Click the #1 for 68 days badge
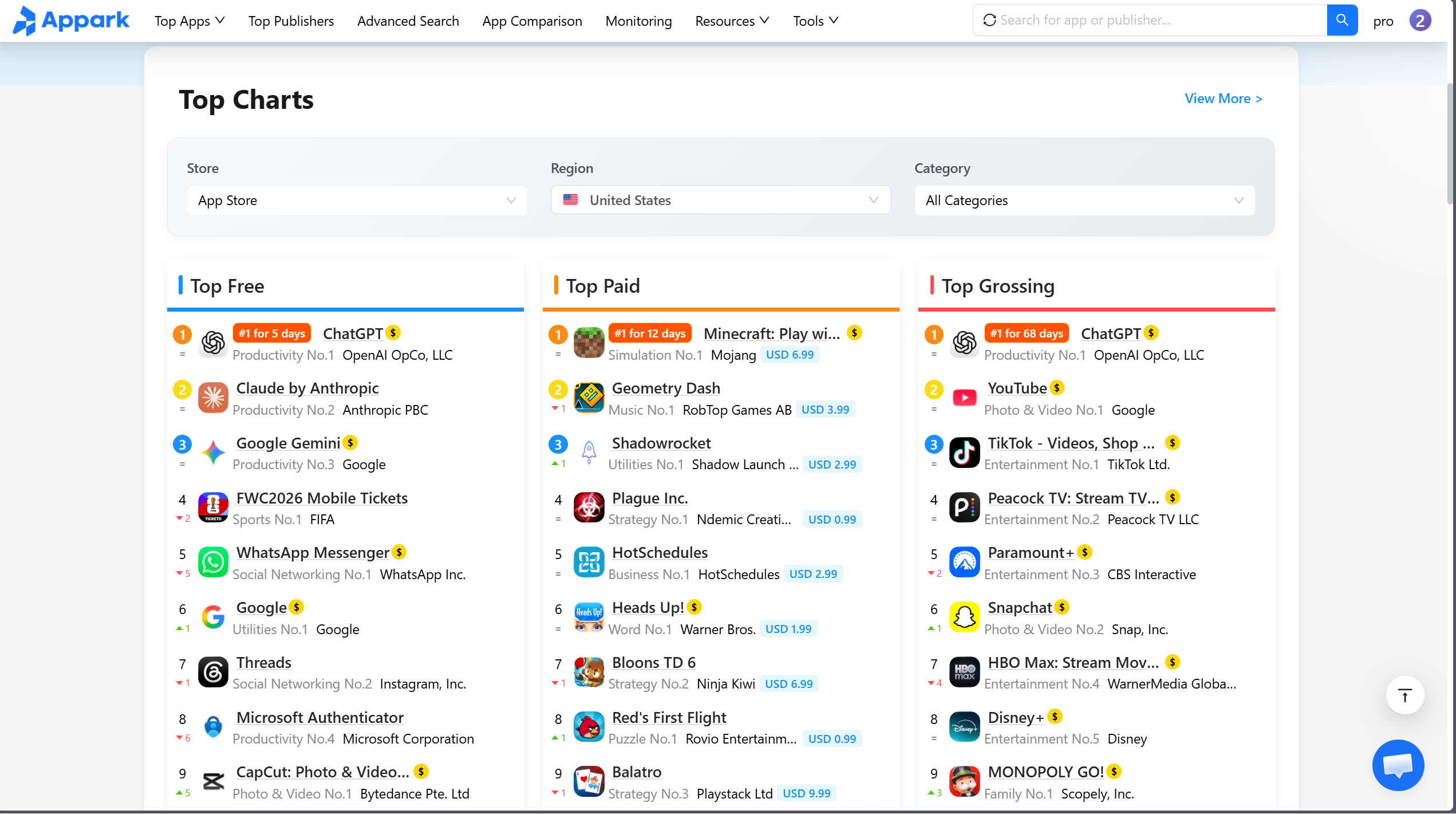The height and width of the screenshot is (814, 1456). [x=1027, y=333]
